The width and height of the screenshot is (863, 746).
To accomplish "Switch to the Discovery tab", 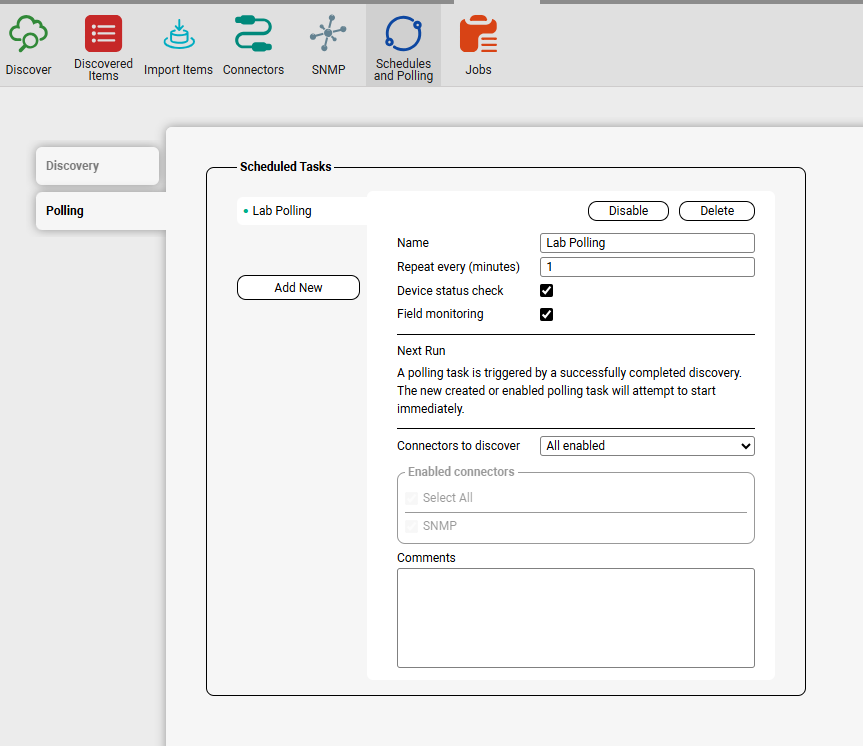I will click(x=97, y=166).
